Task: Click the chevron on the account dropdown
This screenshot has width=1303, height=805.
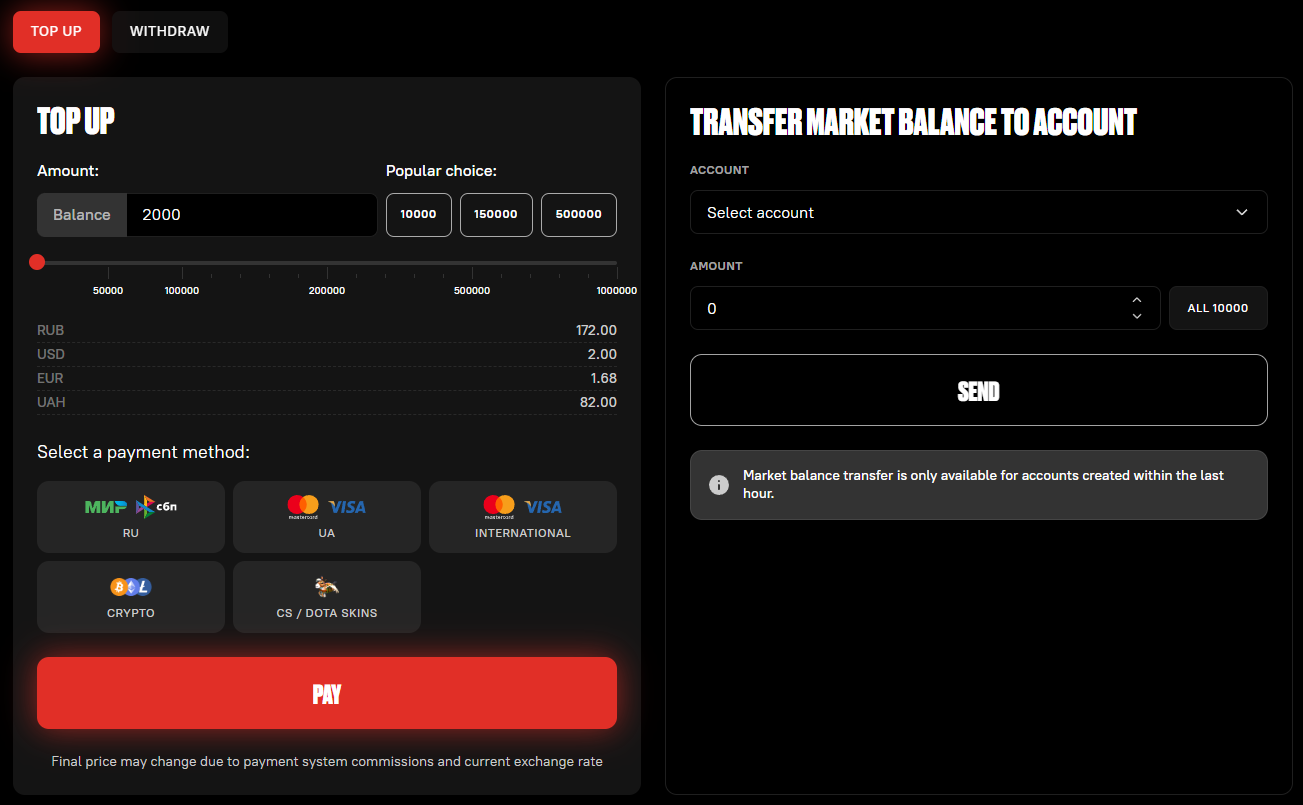Action: click(x=1241, y=212)
